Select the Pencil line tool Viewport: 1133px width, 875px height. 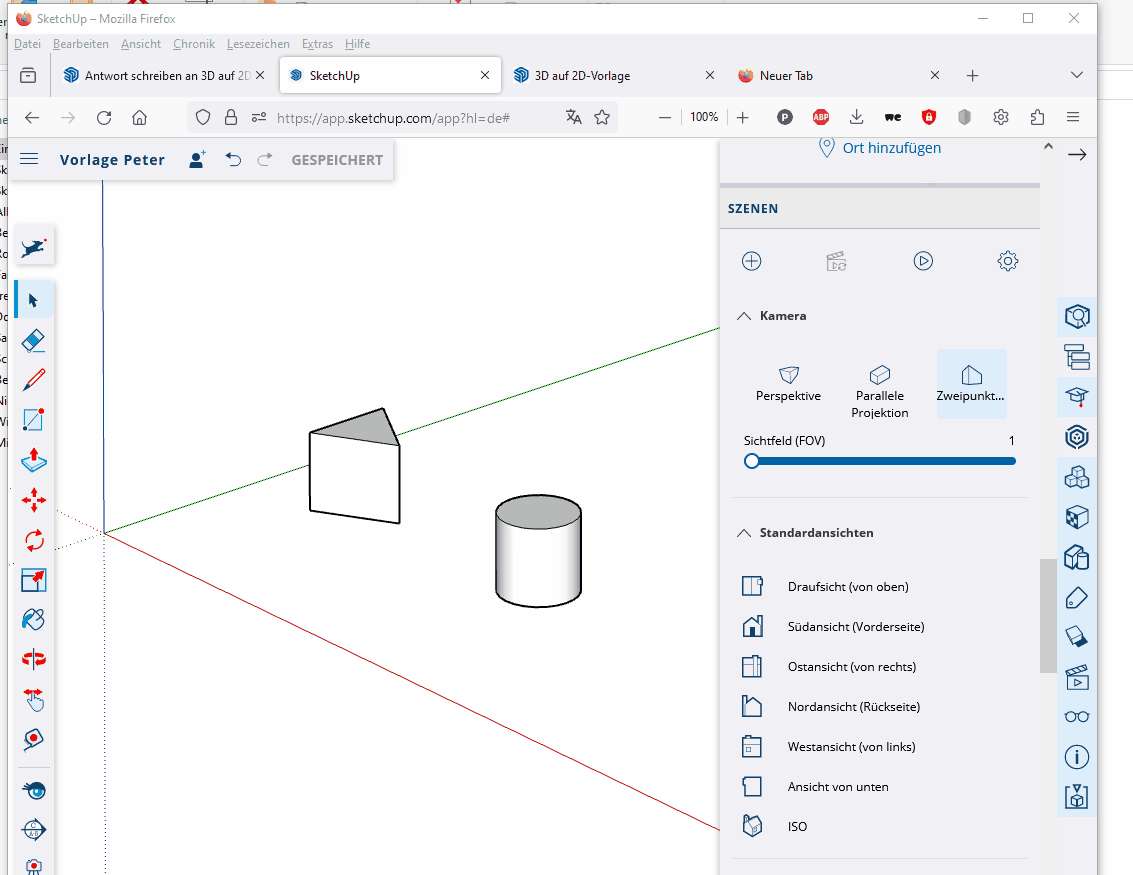pos(34,380)
